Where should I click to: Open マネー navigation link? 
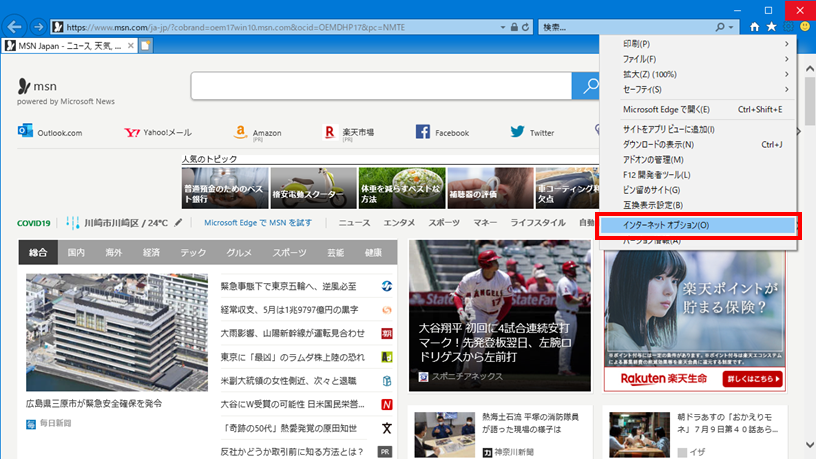pyautogui.click(x=485, y=223)
